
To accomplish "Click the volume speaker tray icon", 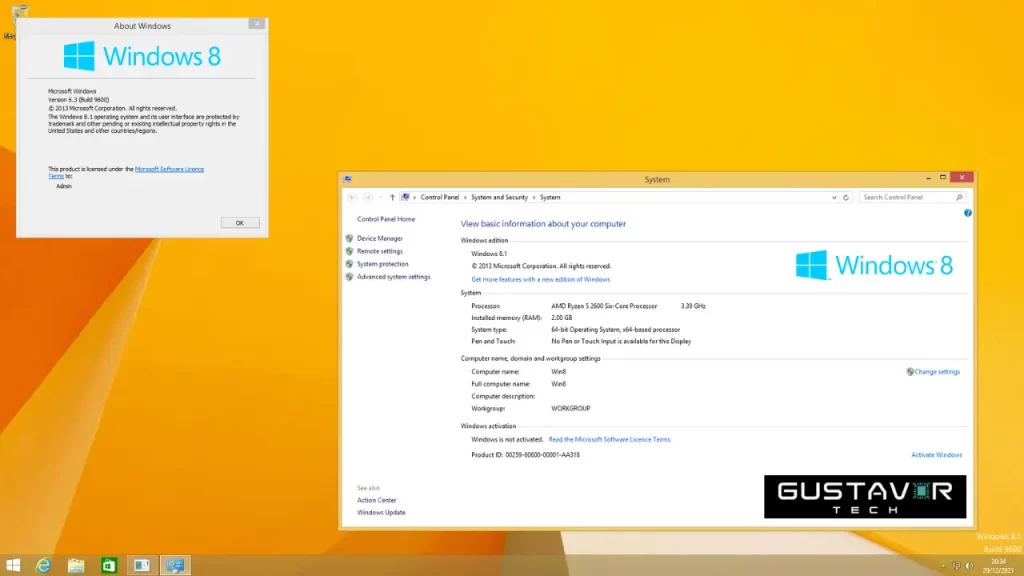I will (969, 566).
